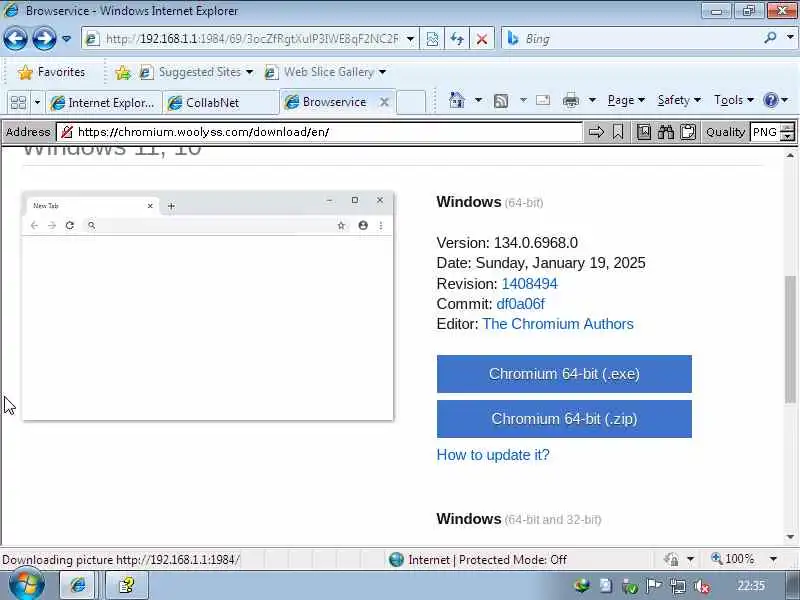
Task: Click the Browservice clipboard icon
Action: click(x=688, y=132)
